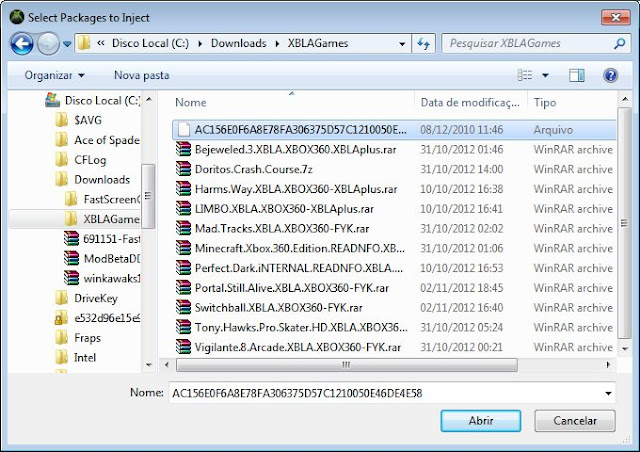Select the 691151-Fast archive in the tree
The image size is (640, 452).
102,239
